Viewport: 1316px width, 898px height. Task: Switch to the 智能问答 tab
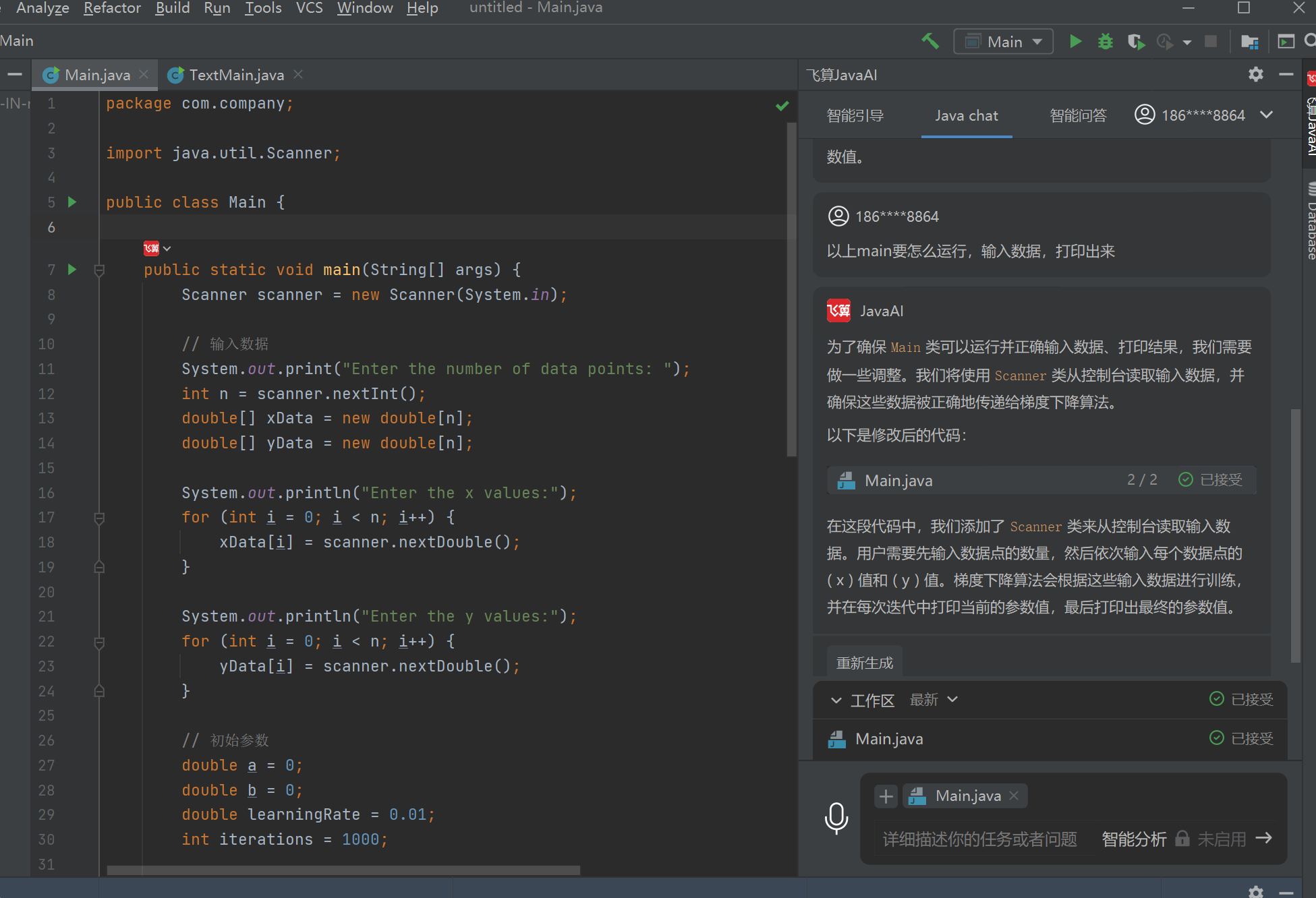(x=1078, y=115)
